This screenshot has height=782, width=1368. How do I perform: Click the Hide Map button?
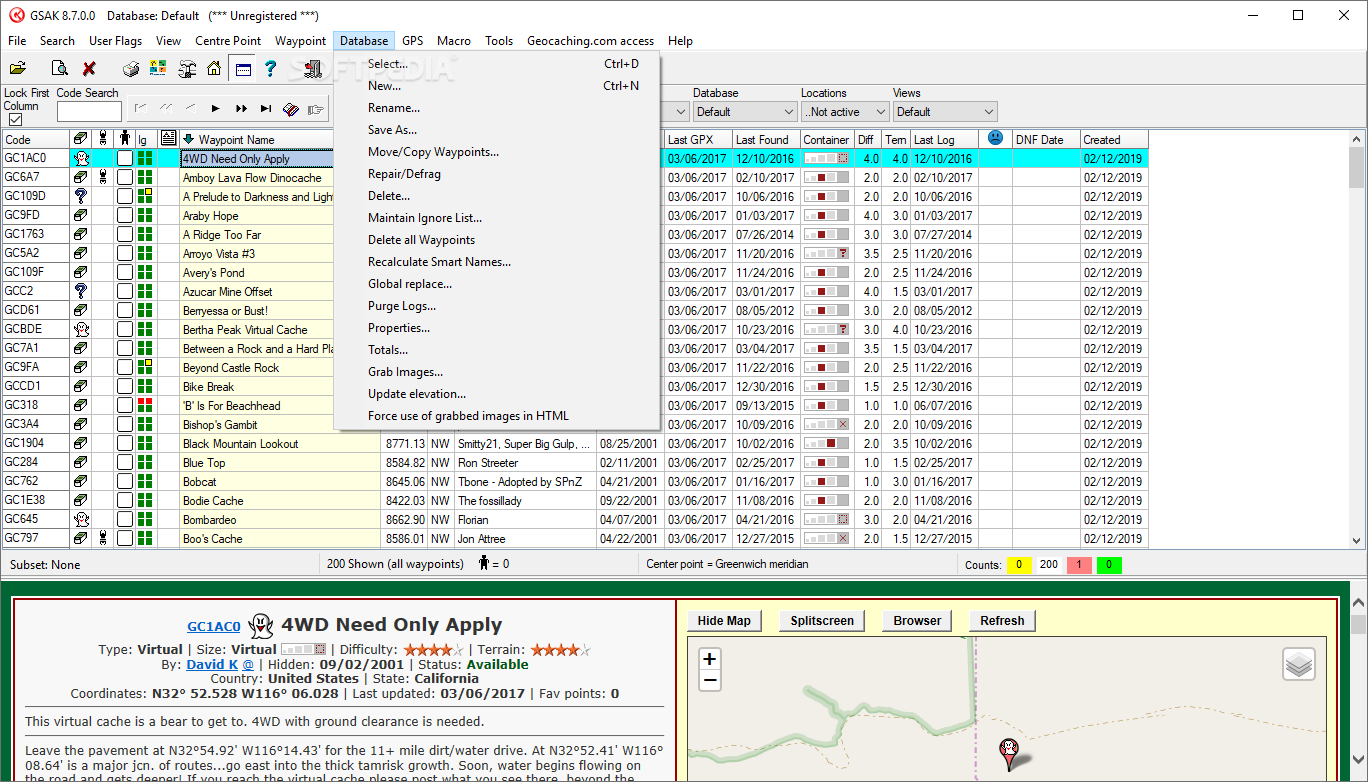[x=724, y=621]
